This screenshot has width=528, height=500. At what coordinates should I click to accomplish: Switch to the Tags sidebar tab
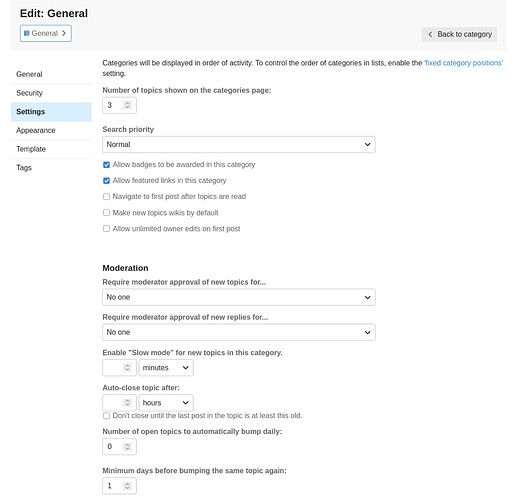click(51, 168)
